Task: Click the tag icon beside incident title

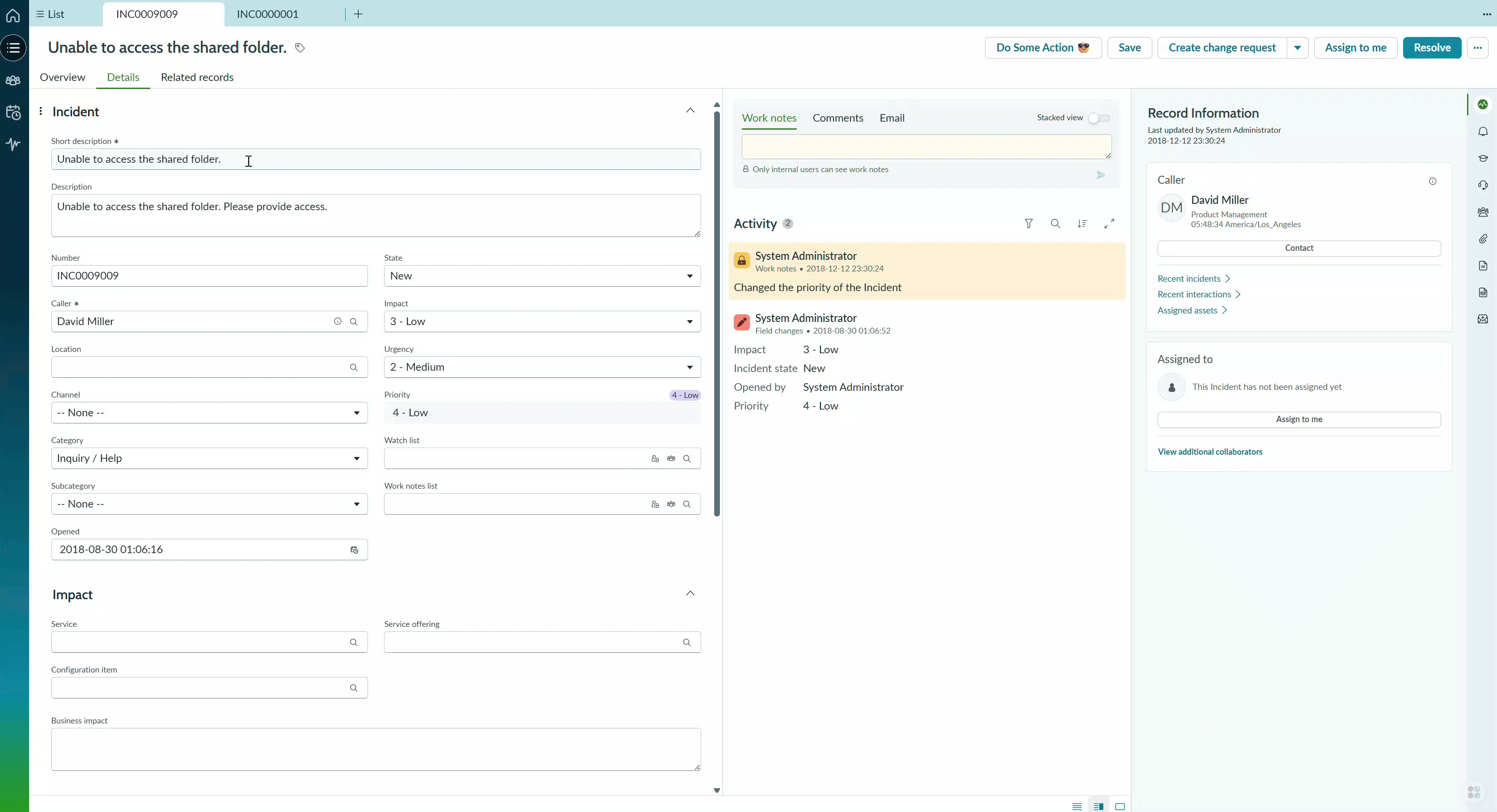Action: (300, 48)
